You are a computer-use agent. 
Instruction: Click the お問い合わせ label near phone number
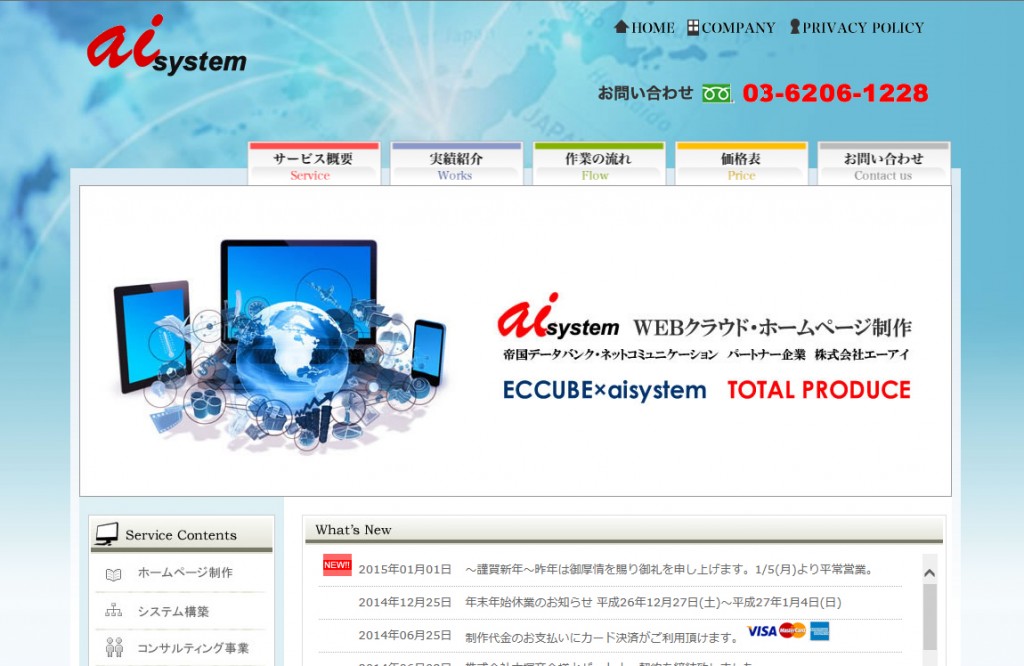pyautogui.click(x=645, y=93)
